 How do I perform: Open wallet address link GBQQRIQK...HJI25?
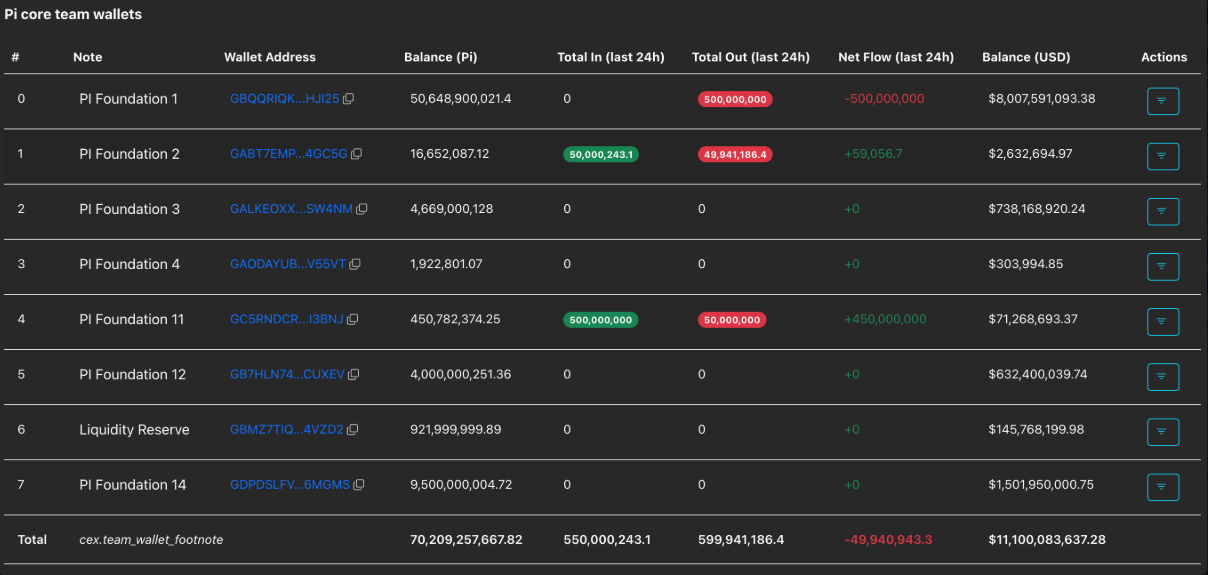(285, 99)
